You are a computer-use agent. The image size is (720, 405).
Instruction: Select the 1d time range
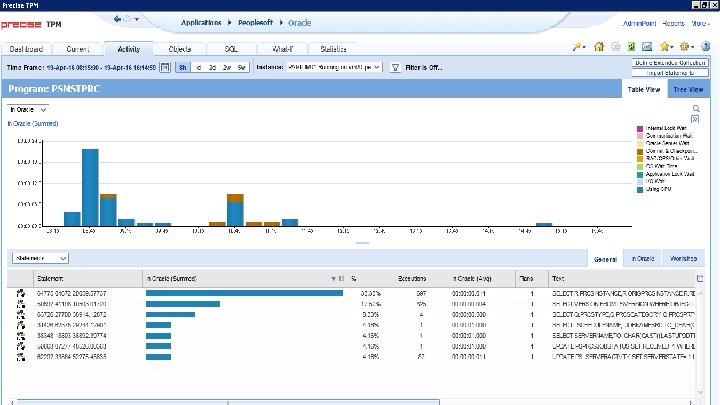(198, 68)
